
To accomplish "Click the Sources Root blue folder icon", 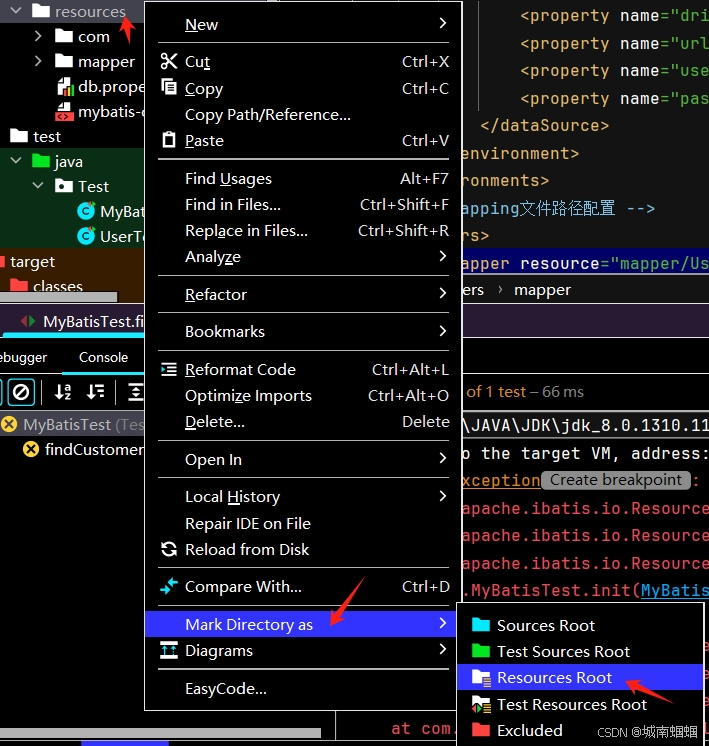I will click(x=481, y=625).
